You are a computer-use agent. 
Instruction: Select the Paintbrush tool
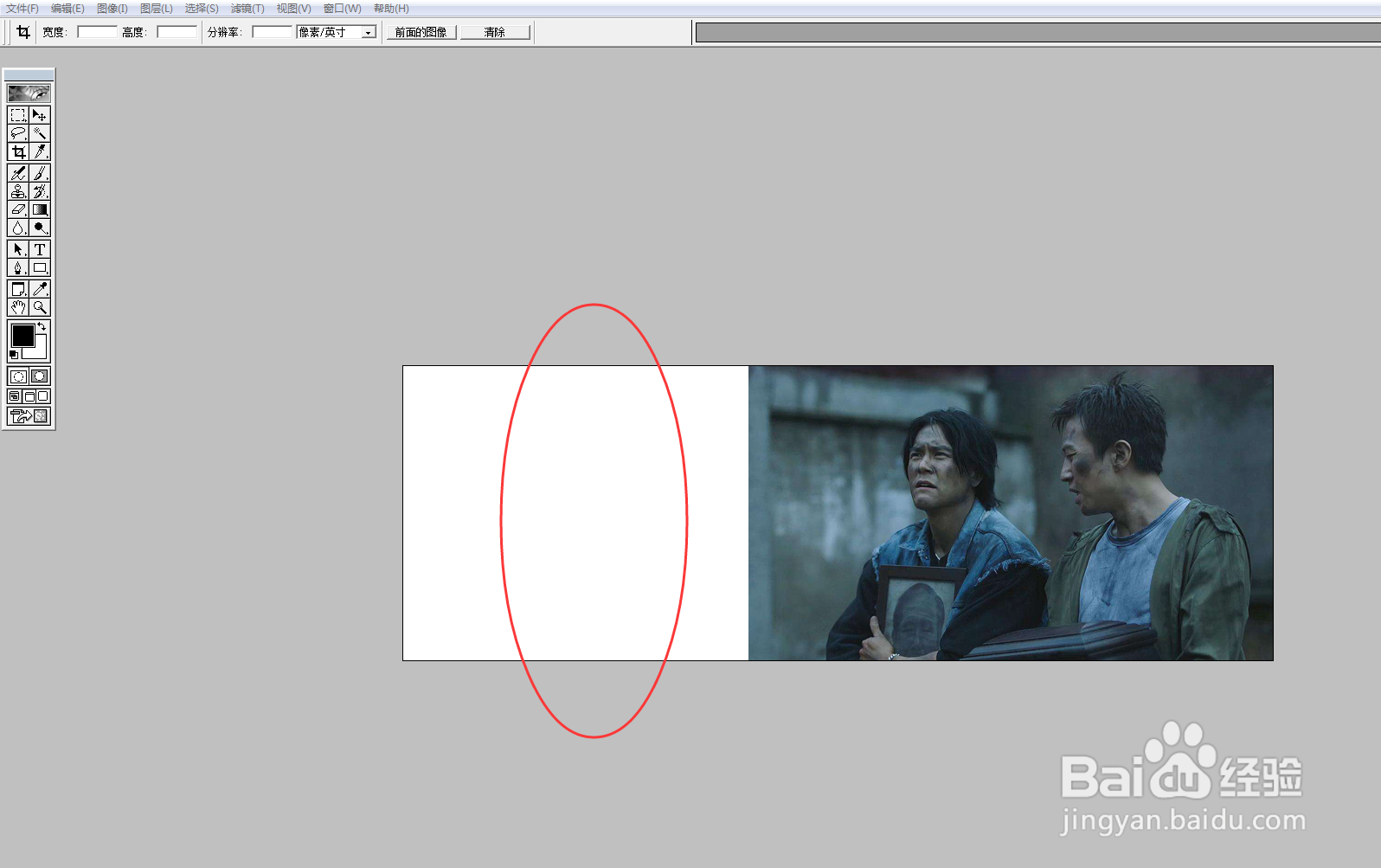[x=40, y=173]
